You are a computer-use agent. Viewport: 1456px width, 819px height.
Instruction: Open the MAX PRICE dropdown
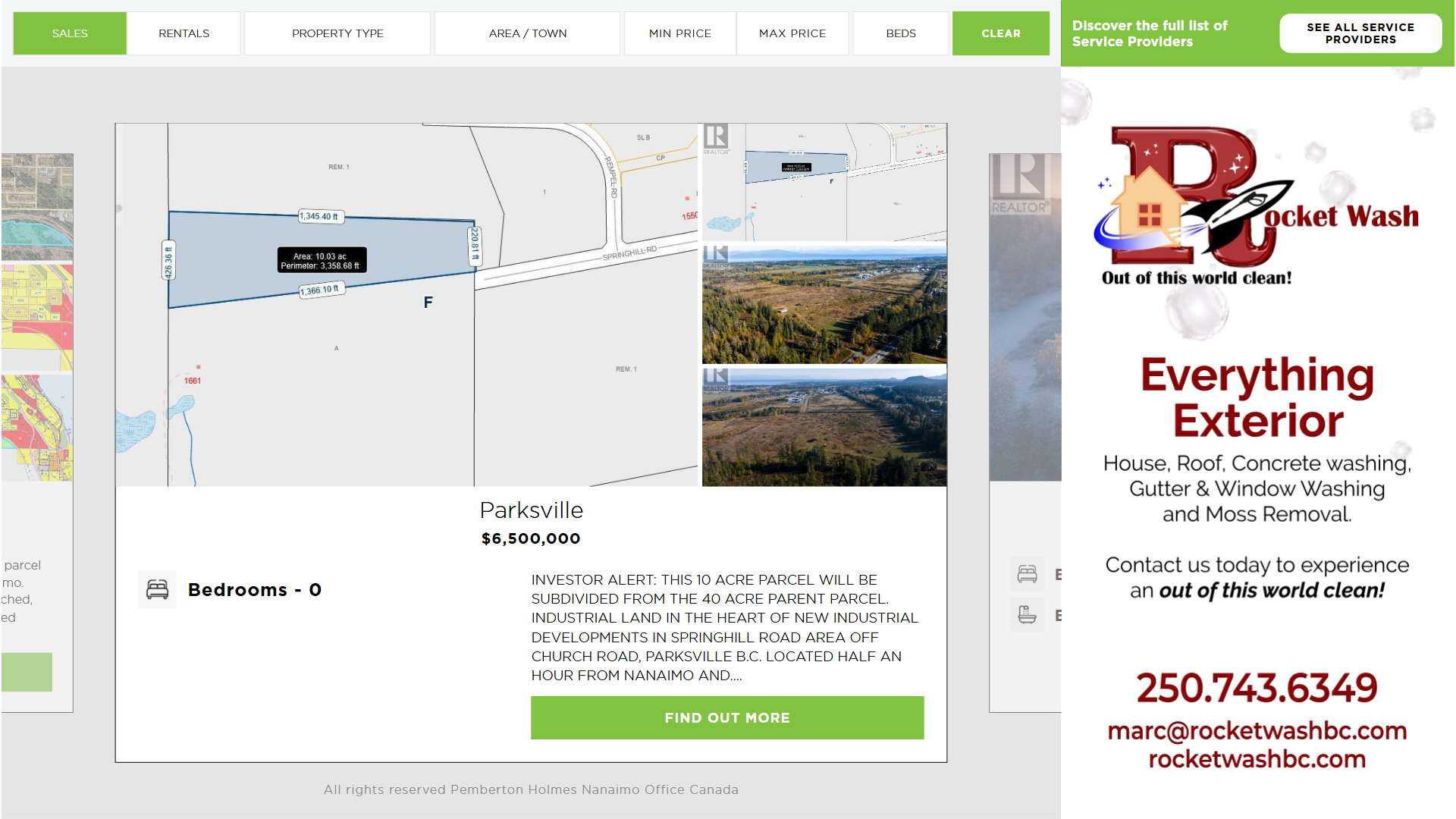[x=792, y=33]
